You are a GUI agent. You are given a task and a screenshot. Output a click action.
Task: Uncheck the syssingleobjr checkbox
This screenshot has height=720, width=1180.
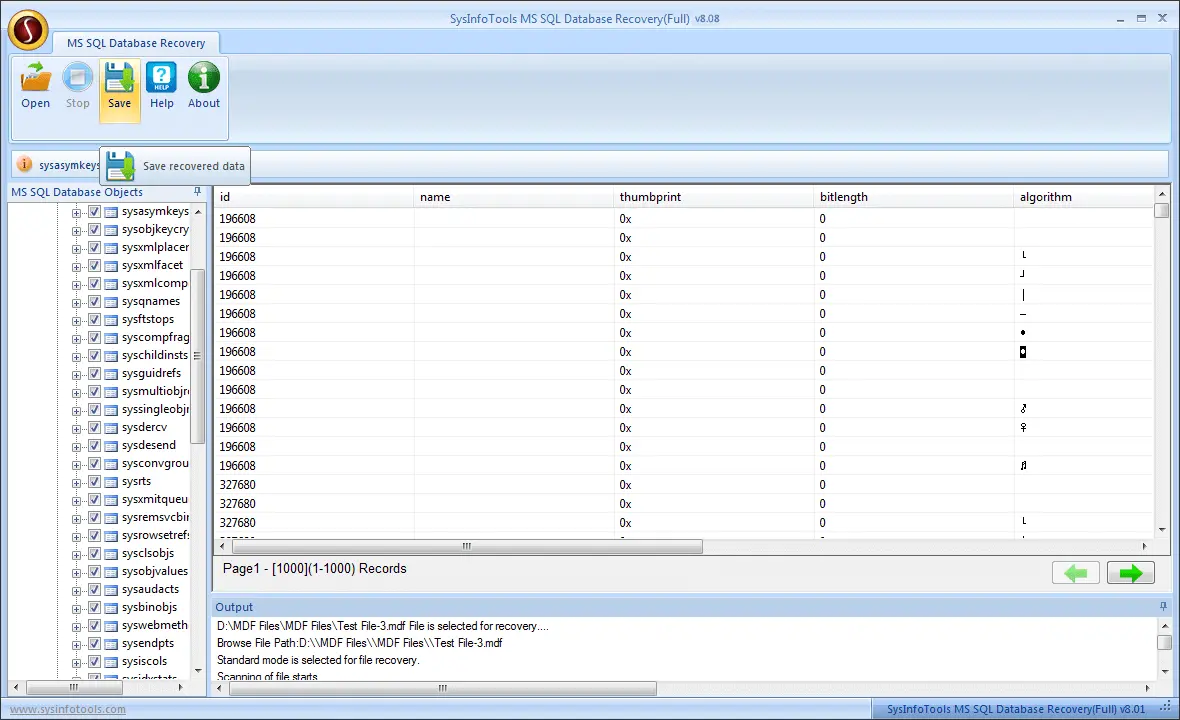[94, 409]
